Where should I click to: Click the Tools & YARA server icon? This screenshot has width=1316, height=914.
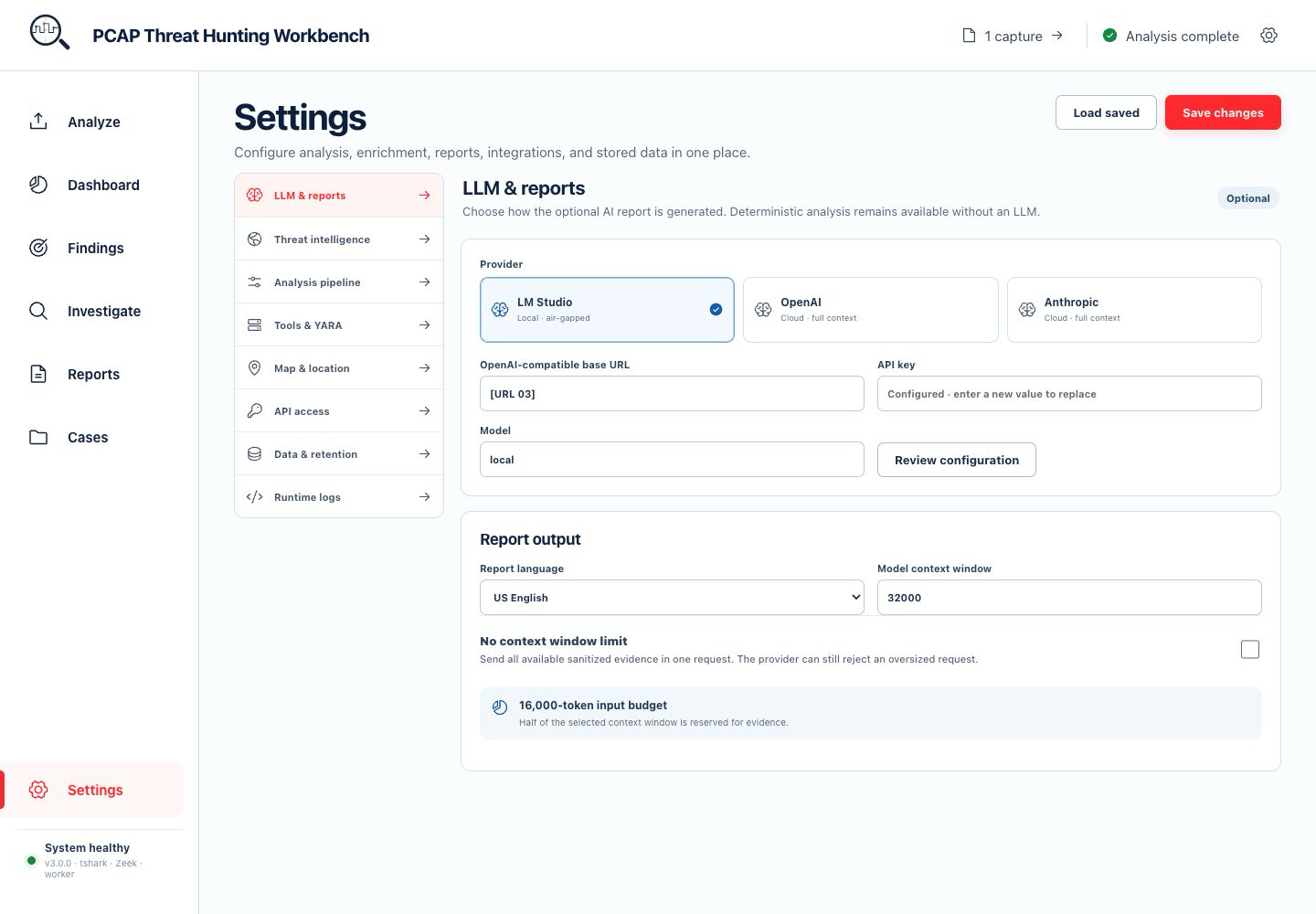click(x=255, y=325)
